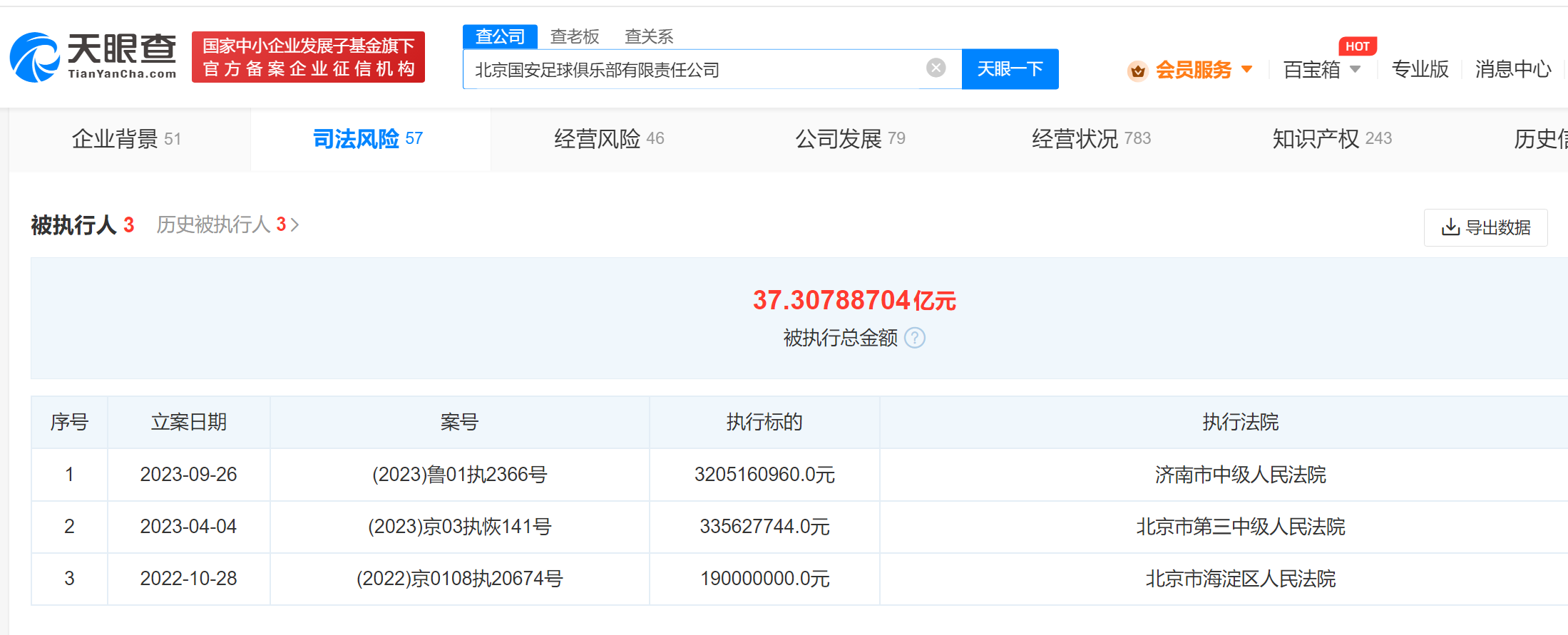1568x635 pixels.
Task: Expand the 百宝箱 dropdown arrow
Action: pyautogui.click(x=1356, y=69)
